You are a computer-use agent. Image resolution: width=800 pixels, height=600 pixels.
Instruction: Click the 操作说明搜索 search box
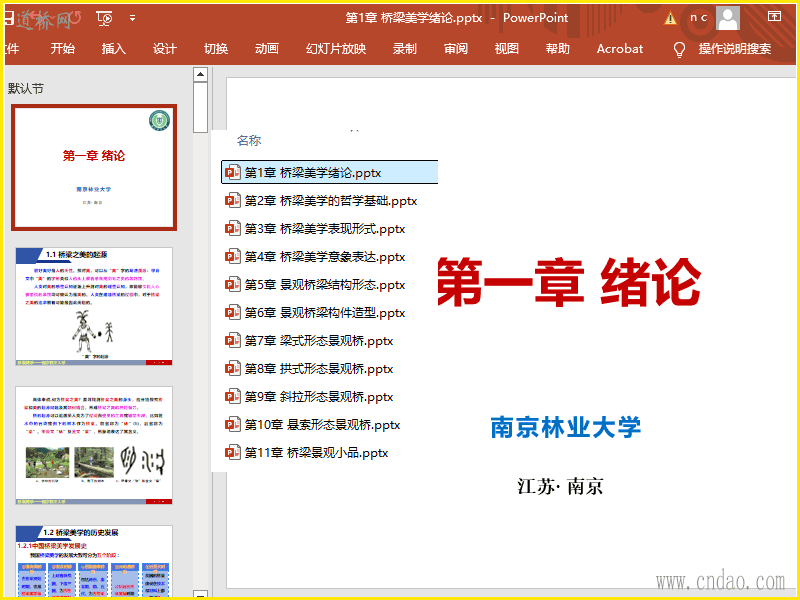pos(735,49)
